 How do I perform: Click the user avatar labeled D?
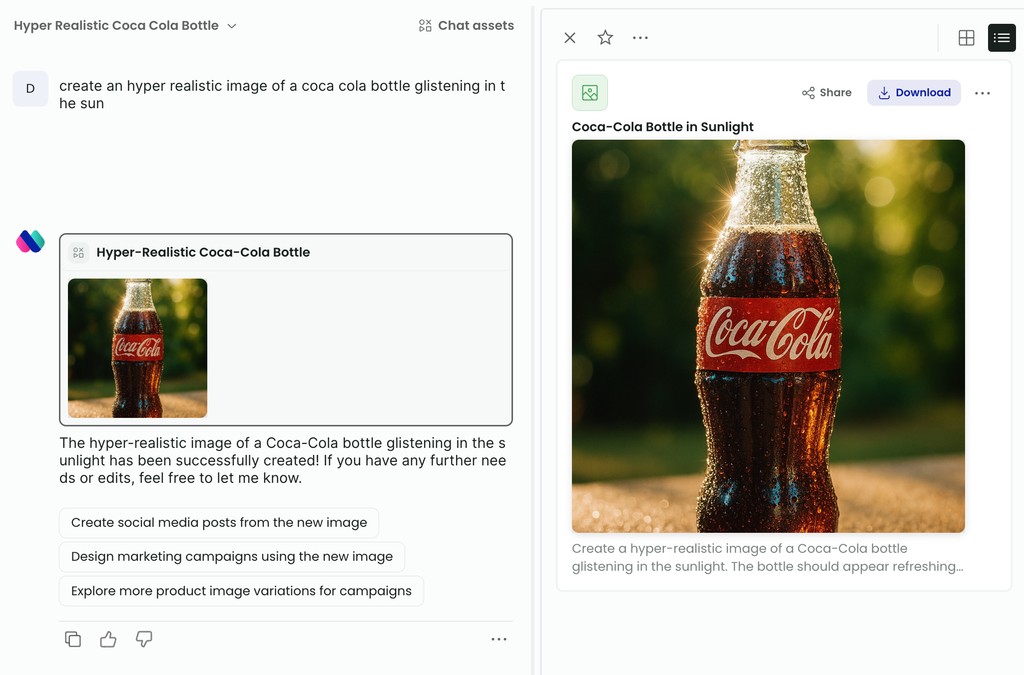(30, 89)
